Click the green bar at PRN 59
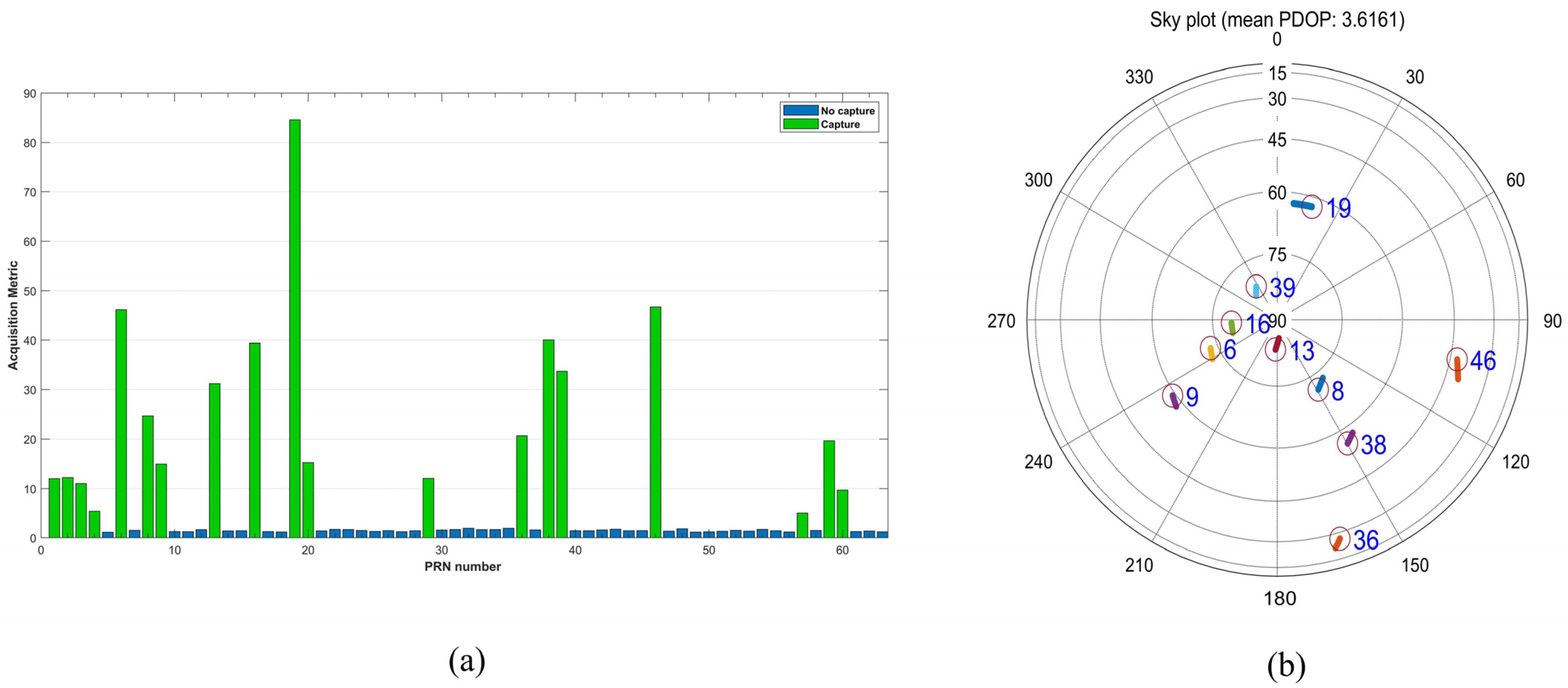Viewport: 1568px width, 688px height. [x=829, y=490]
